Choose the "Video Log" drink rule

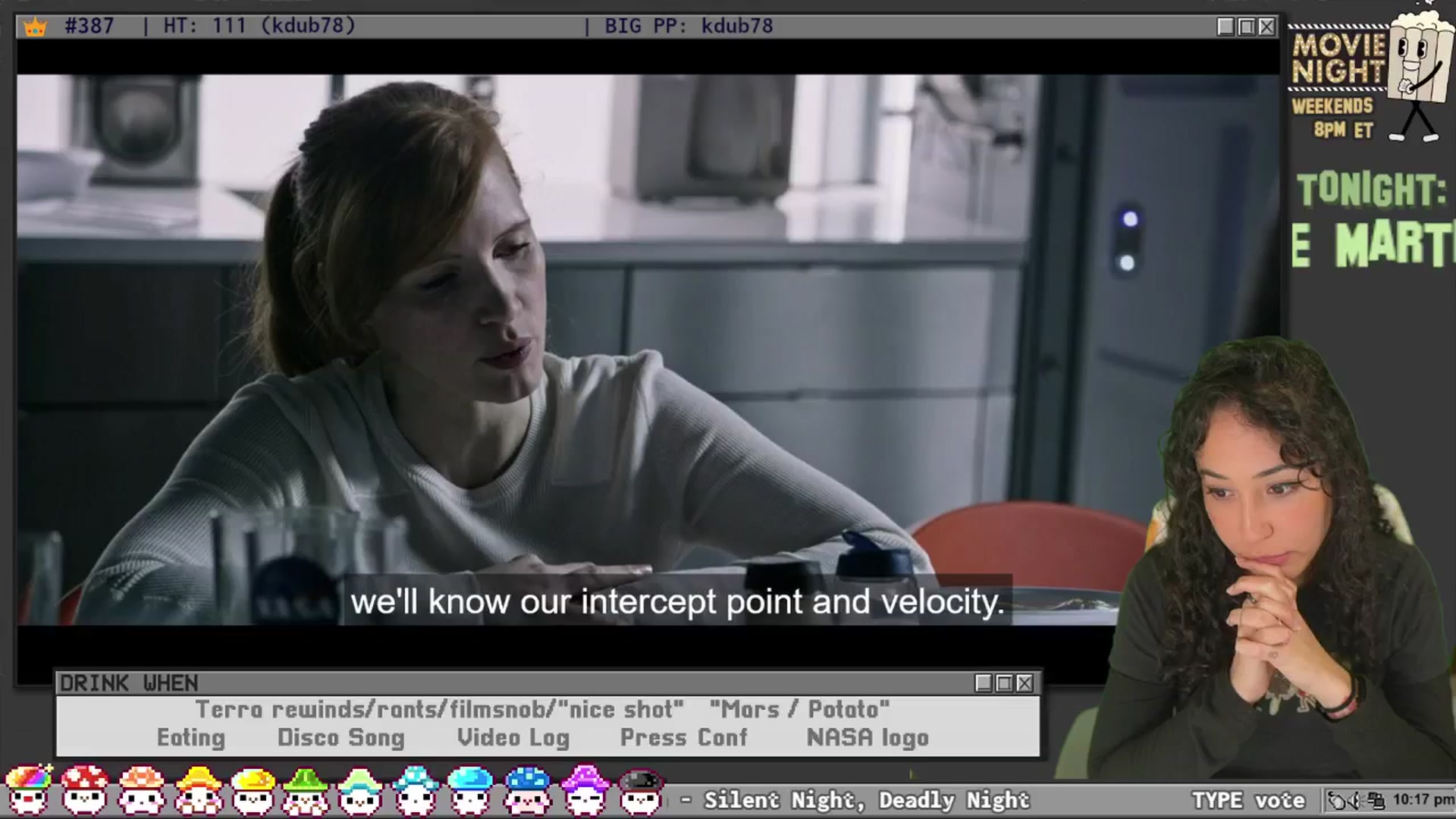(x=513, y=738)
